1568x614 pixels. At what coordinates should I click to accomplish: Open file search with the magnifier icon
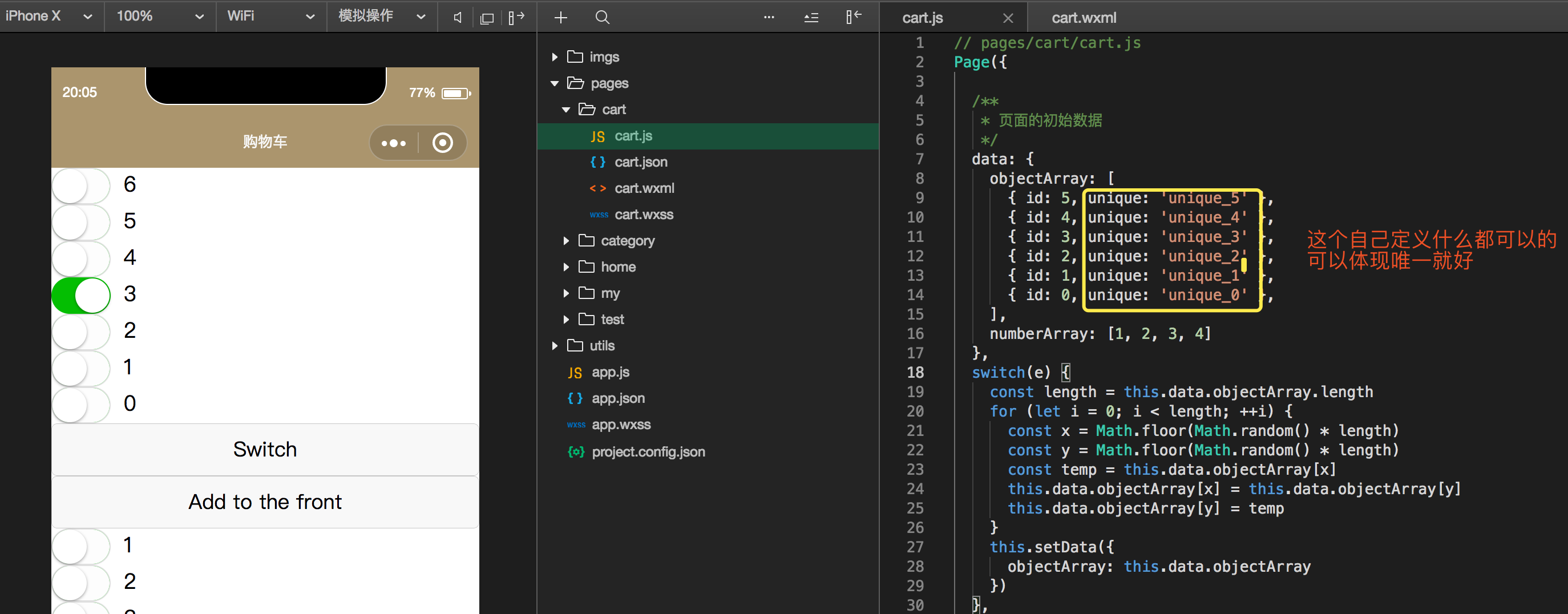pyautogui.click(x=602, y=17)
